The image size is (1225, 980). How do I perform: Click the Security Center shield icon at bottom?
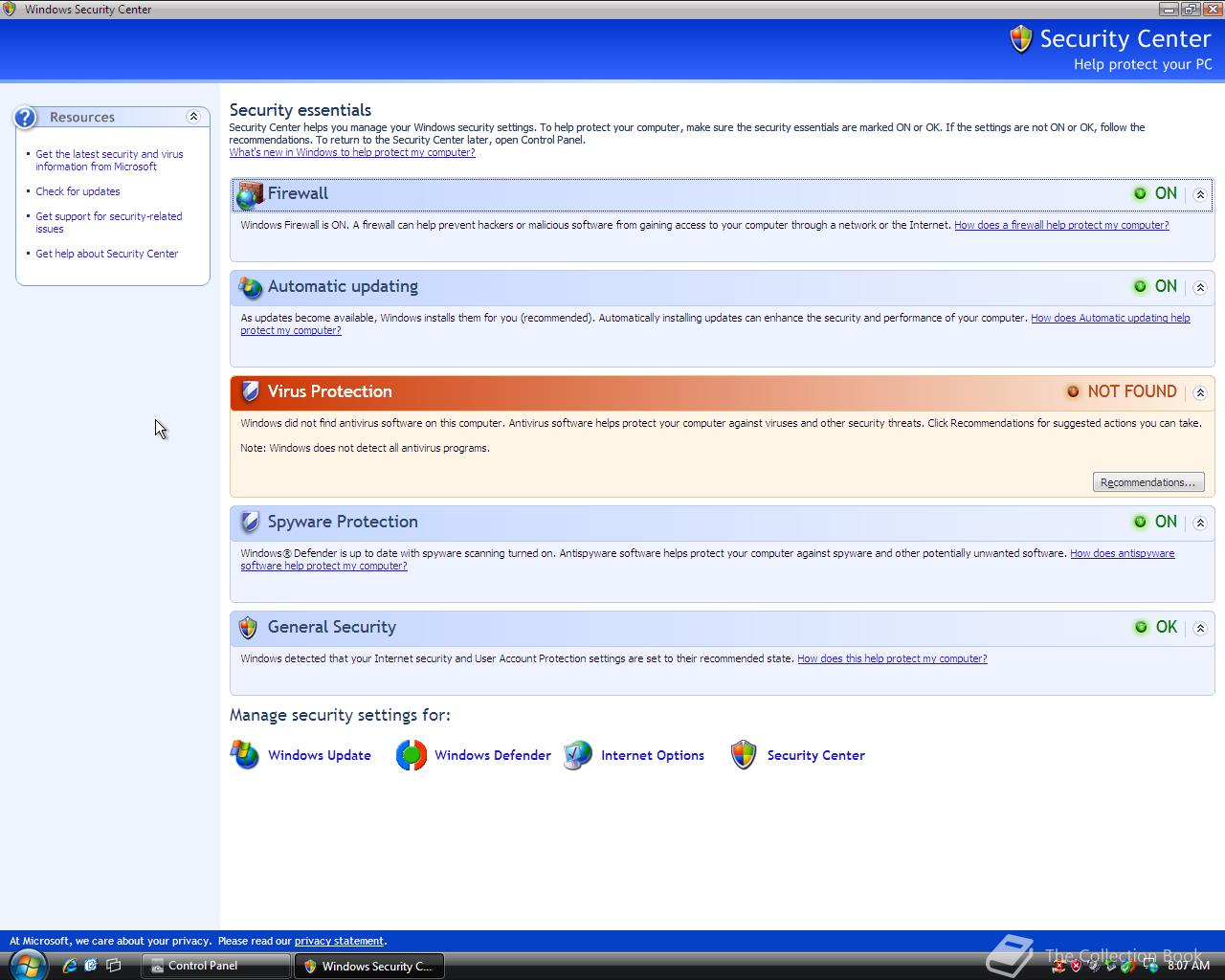744,755
